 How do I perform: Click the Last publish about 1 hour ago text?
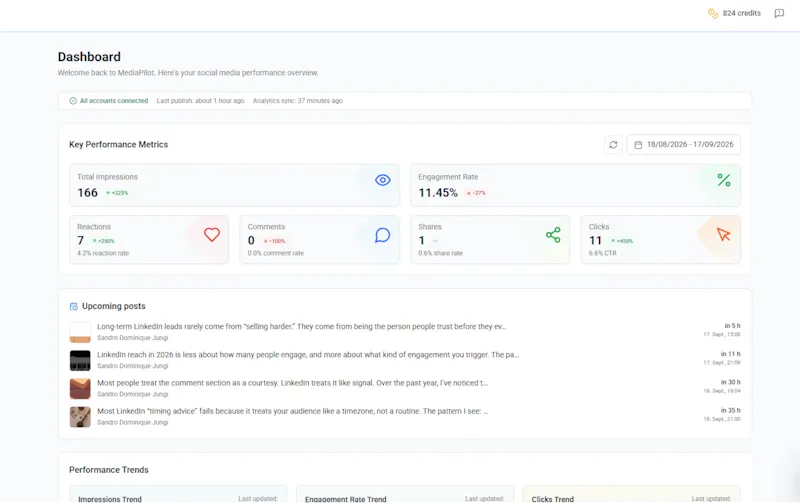(x=200, y=101)
